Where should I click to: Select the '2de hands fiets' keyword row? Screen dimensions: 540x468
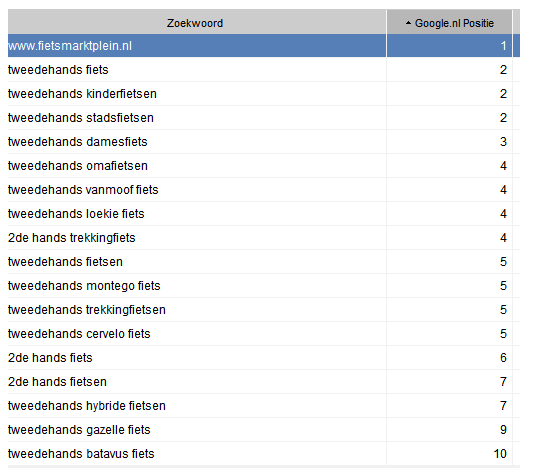point(264,358)
